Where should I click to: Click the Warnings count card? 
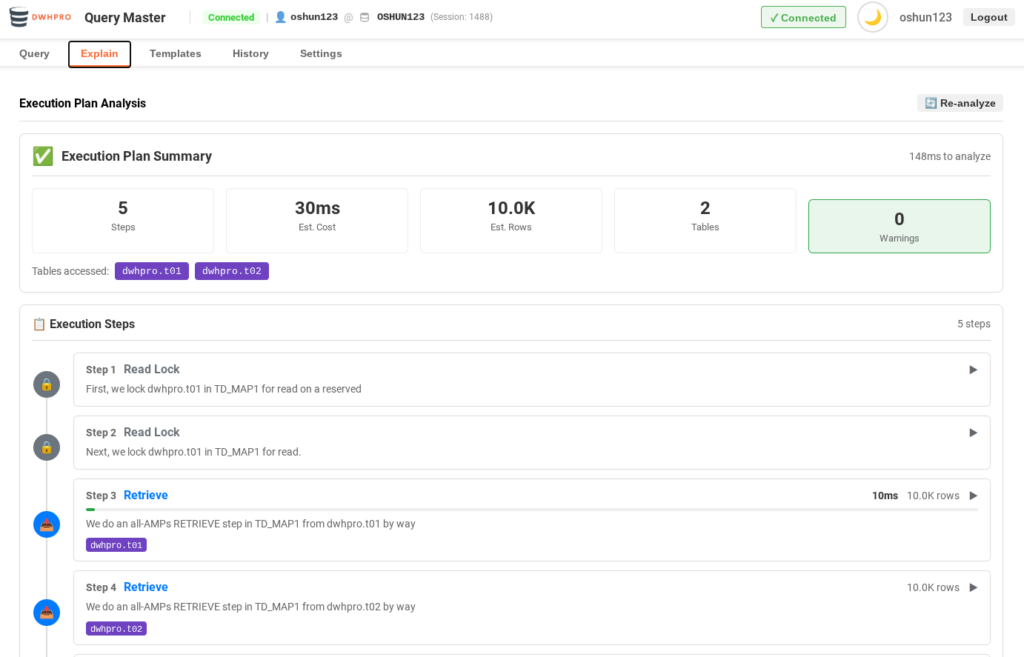click(898, 226)
